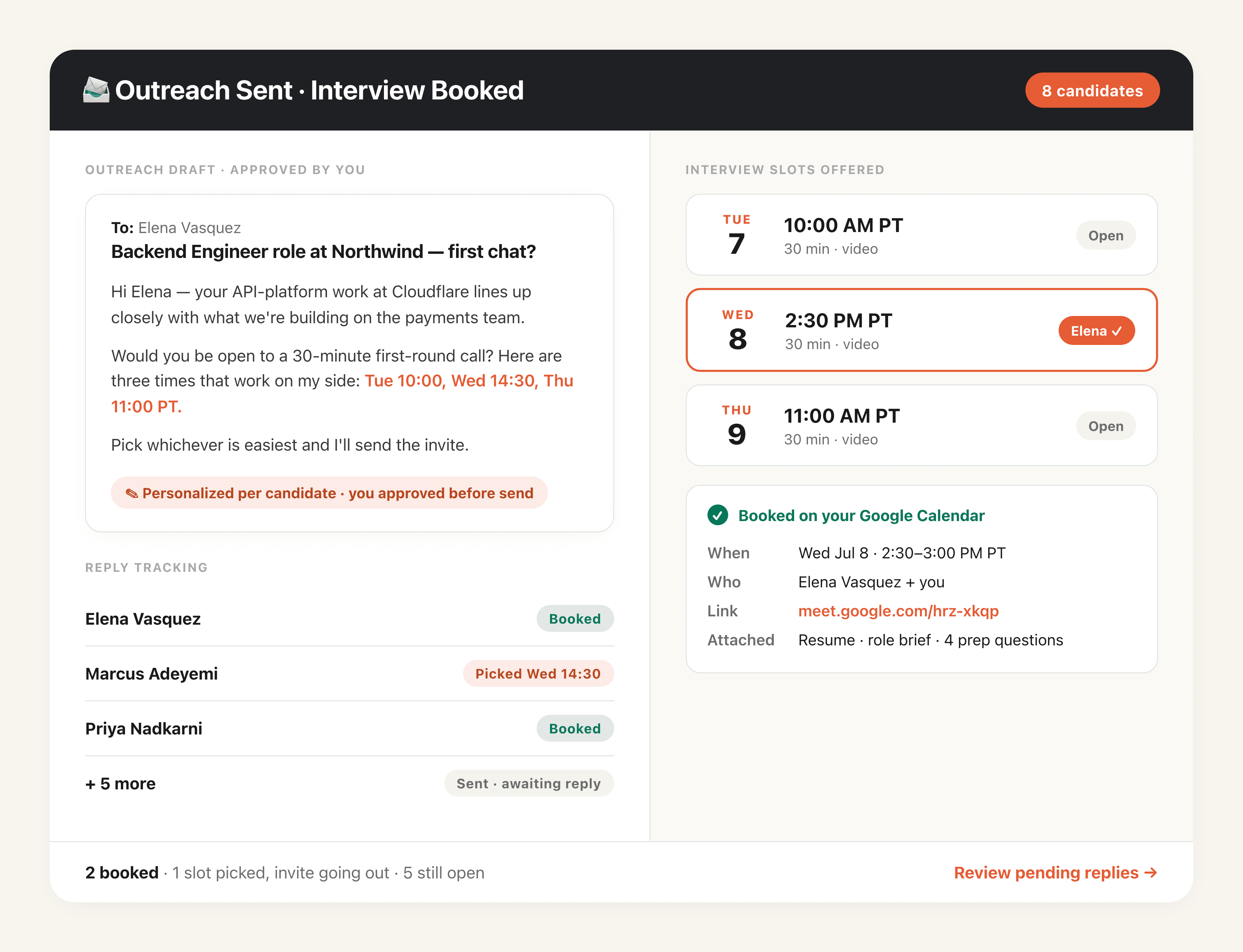1243x952 pixels.
Task: Click the 2 booked summary in footer
Action: pos(122,873)
